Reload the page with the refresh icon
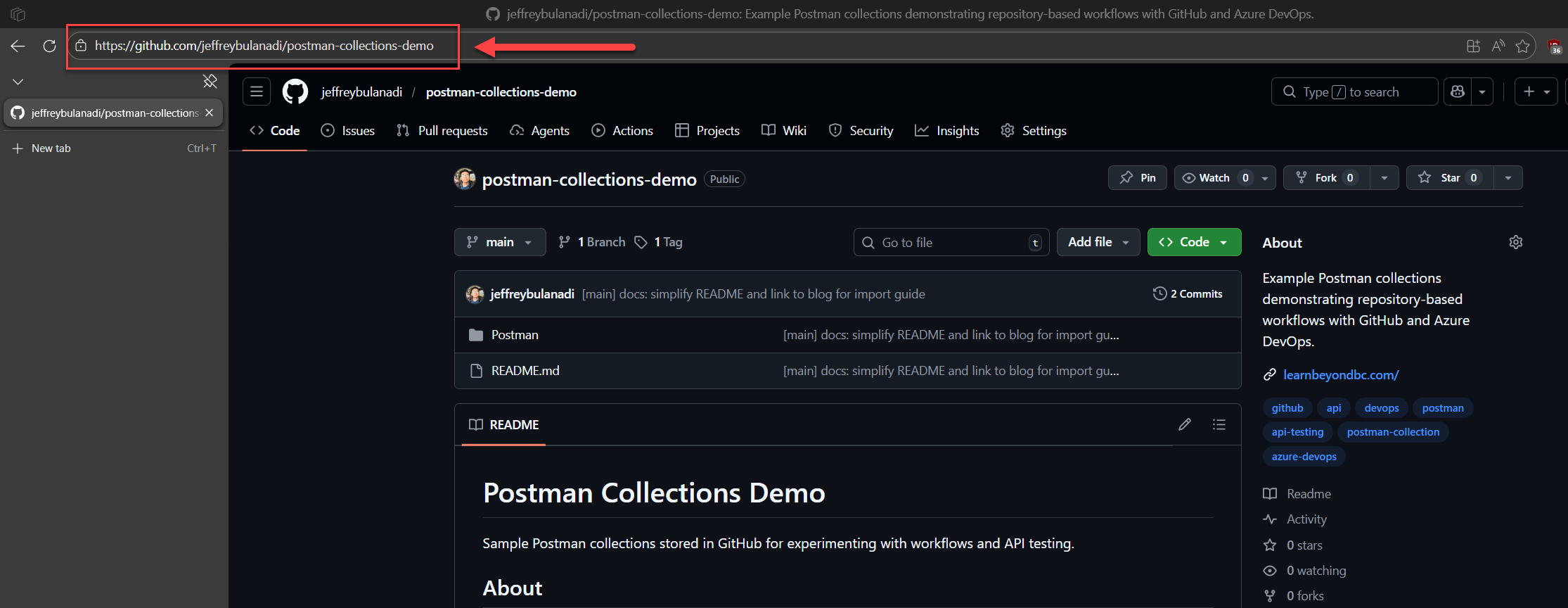The image size is (1568, 608). (49, 46)
